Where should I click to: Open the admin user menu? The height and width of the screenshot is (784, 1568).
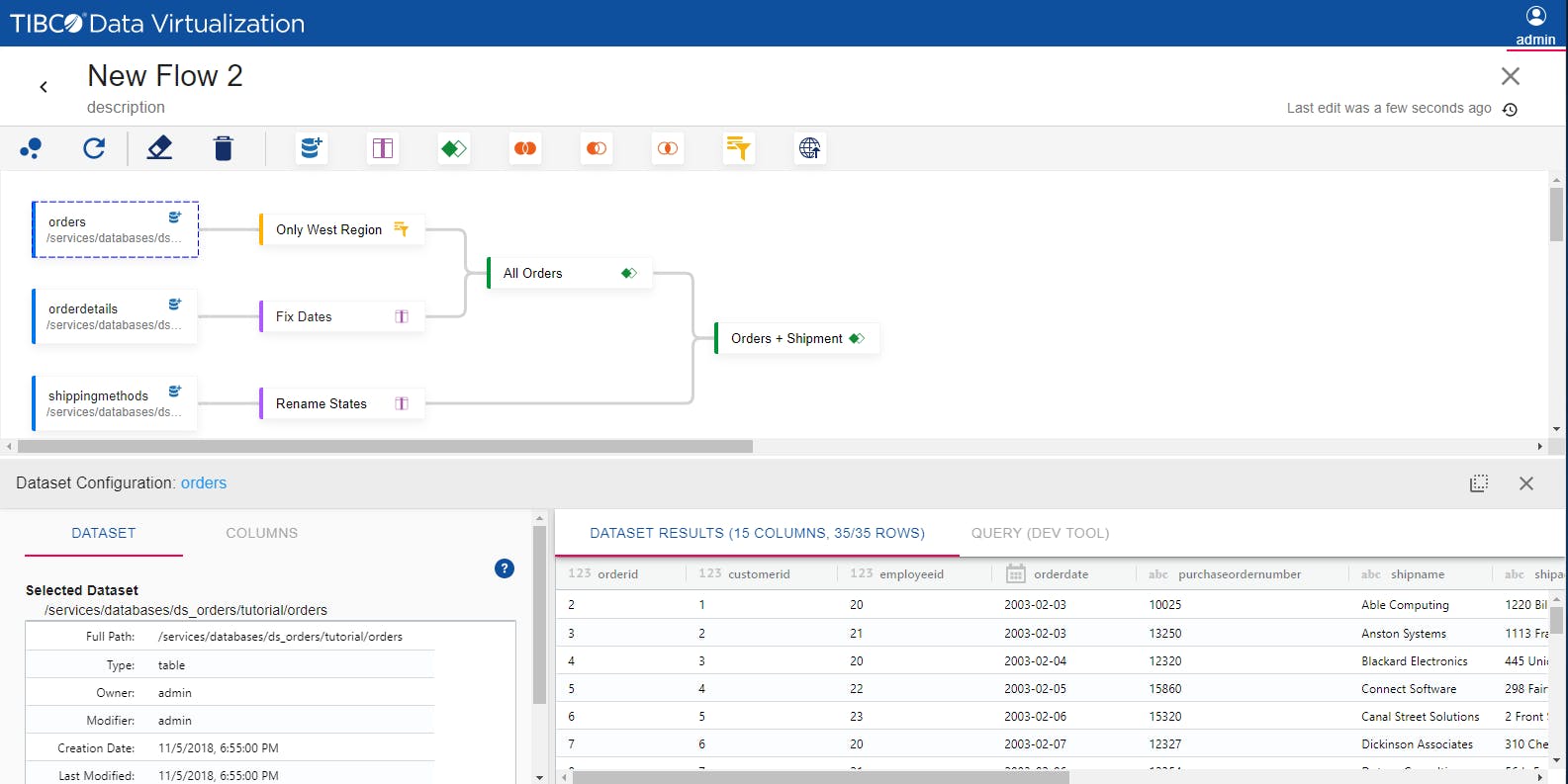point(1535,25)
